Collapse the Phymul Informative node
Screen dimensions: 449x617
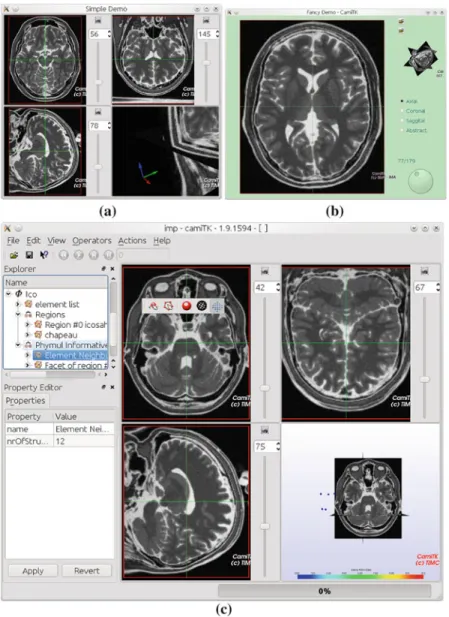[x=18, y=345]
